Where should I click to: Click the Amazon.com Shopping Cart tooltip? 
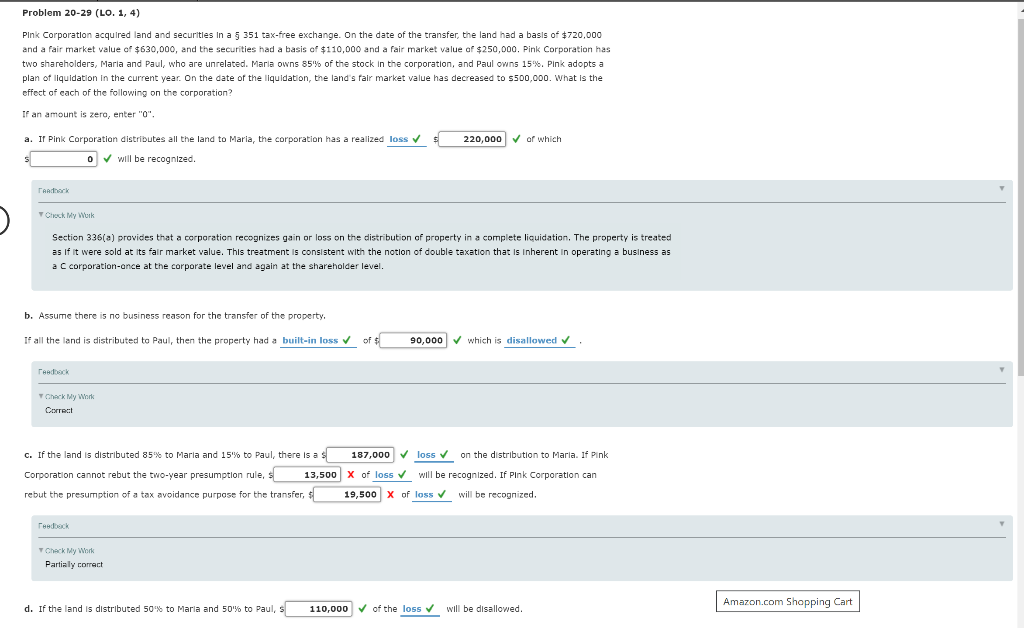pos(788,601)
